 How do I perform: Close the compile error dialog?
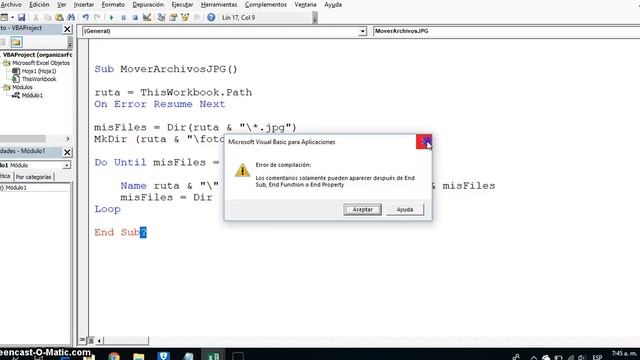pyautogui.click(x=424, y=142)
